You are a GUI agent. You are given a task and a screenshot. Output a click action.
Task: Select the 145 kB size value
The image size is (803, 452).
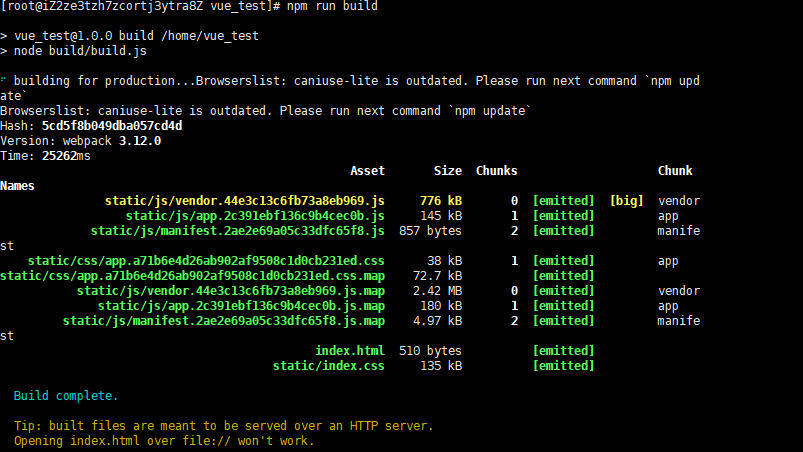441,216
